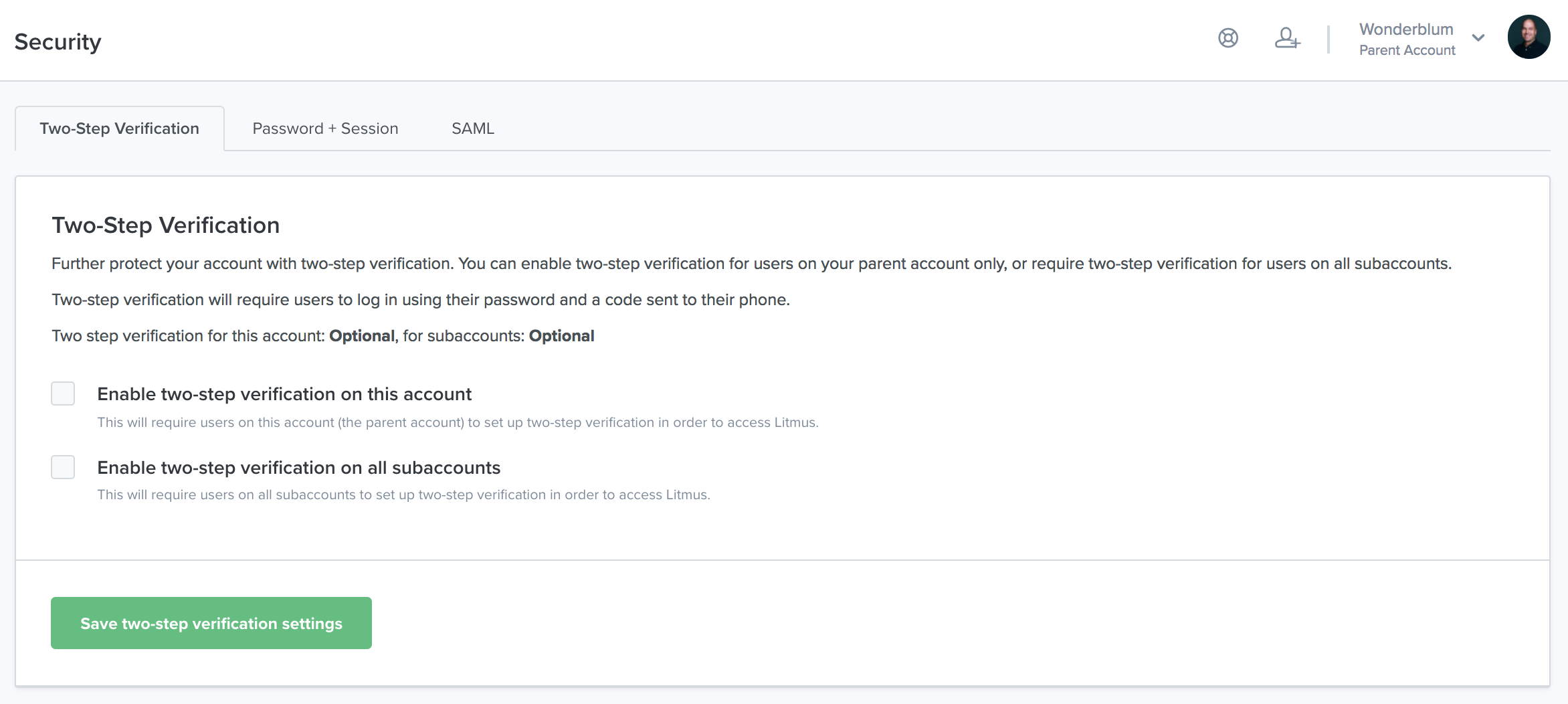Click the 'Enable two-step verification on this account' label
This screenshot has width=1568, height=704.
coord(284,394)
